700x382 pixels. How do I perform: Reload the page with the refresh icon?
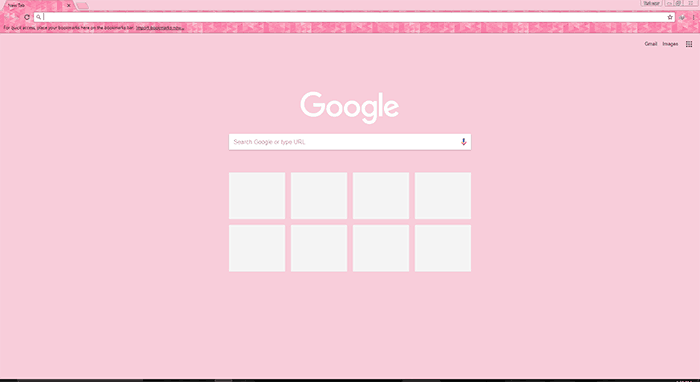click(x=27, y=17)
